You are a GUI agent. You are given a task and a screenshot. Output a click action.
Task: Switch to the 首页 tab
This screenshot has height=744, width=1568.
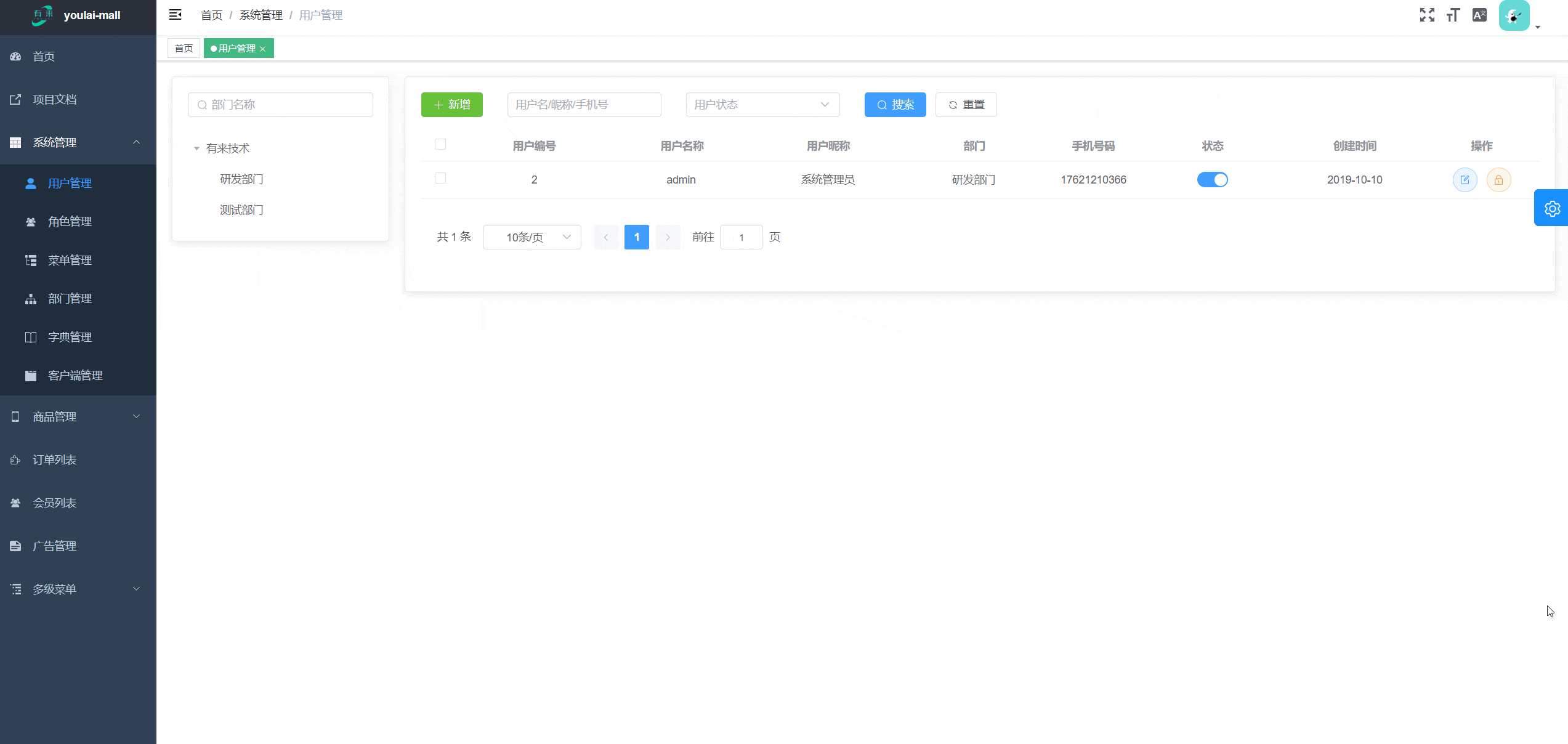click(184, 48)
